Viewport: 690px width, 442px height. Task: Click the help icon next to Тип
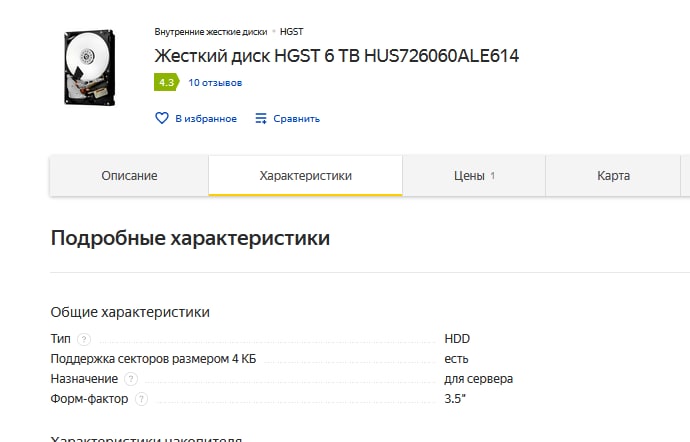[84, 339]
